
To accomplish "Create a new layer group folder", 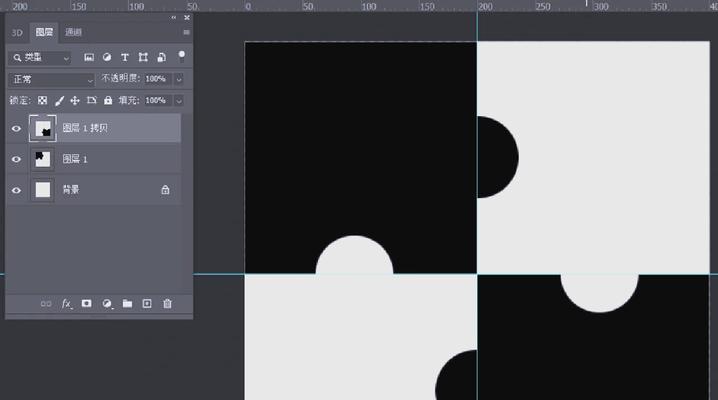I will pos(127,303).
